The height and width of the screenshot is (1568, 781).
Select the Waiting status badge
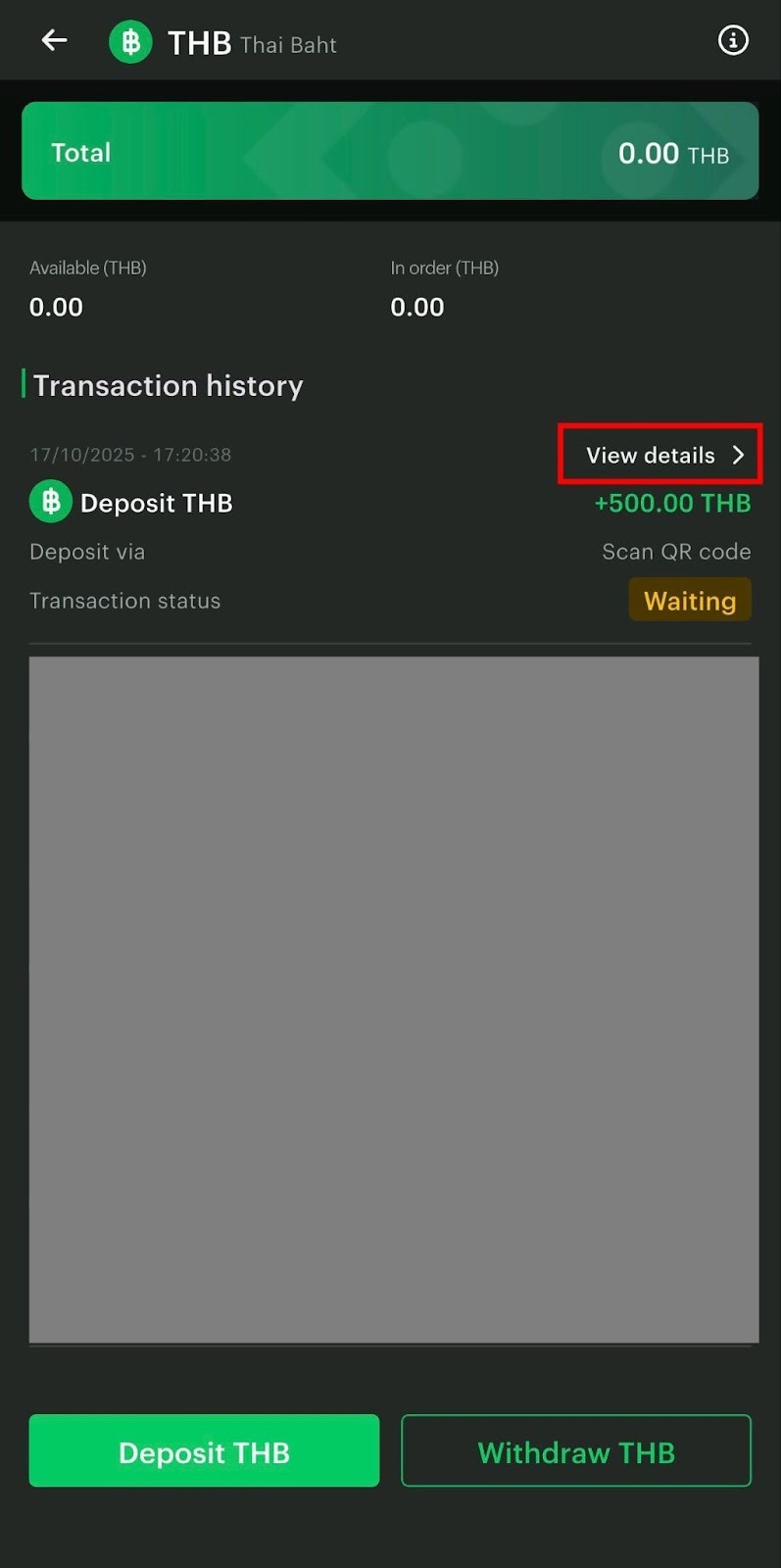[x=690, y=600]
